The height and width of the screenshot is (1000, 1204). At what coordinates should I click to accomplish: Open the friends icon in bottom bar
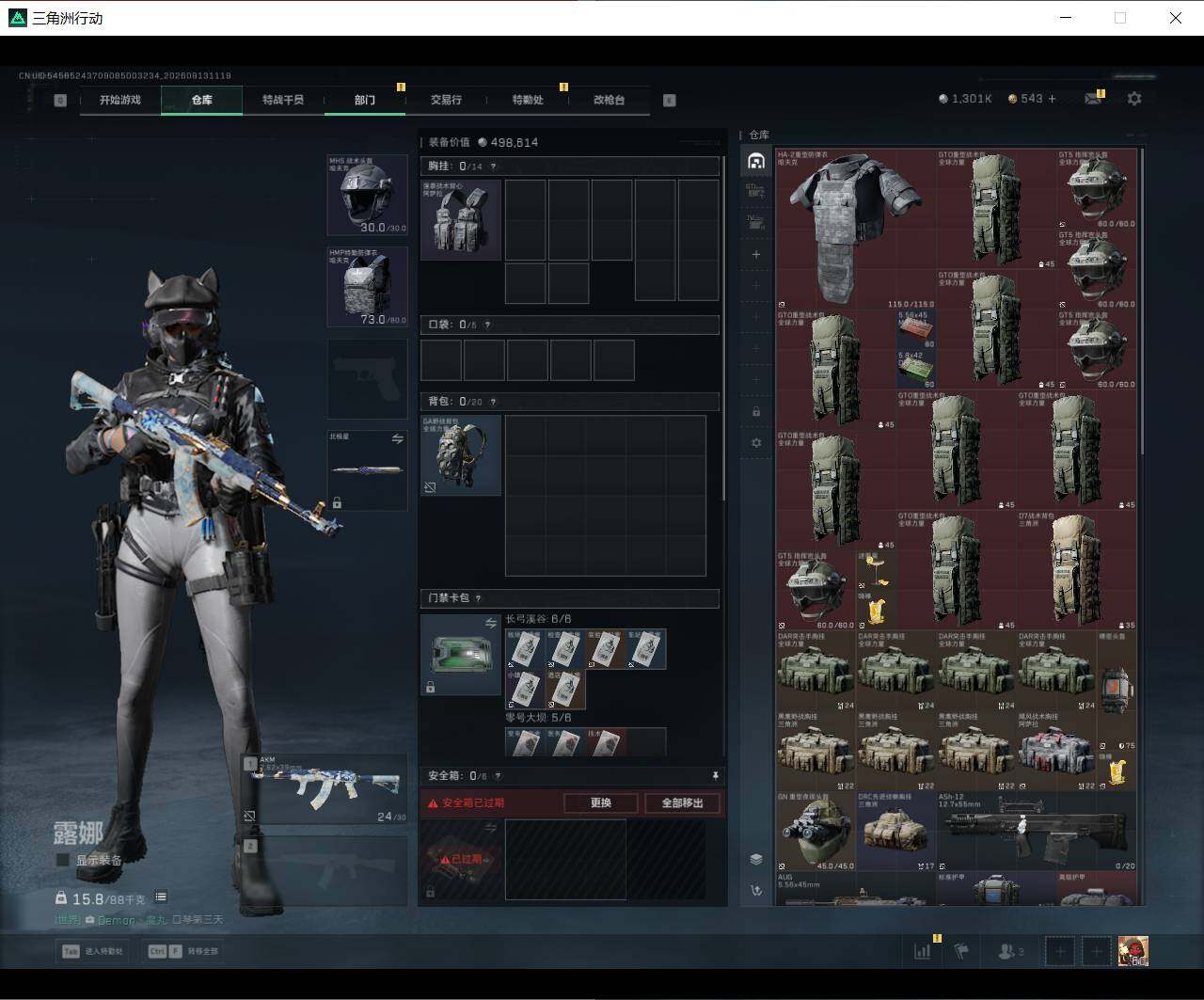tap(1010, 951)
